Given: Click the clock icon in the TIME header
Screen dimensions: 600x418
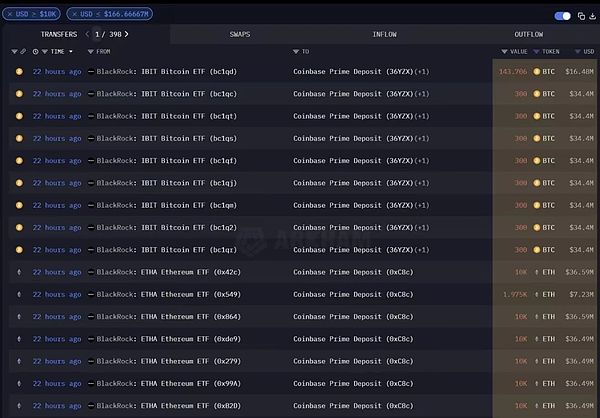Looking at the screenshot, I should point(36,51).
